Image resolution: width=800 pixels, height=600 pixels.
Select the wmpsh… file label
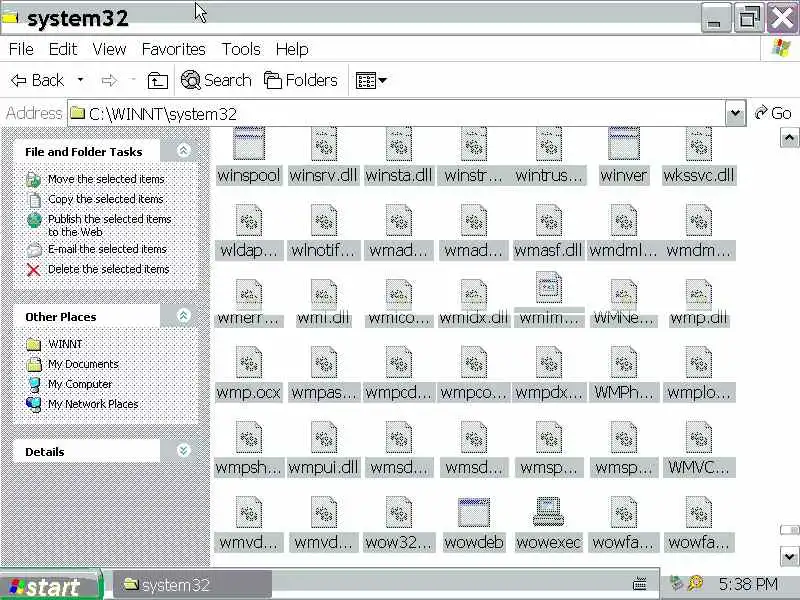coord(249,467)
